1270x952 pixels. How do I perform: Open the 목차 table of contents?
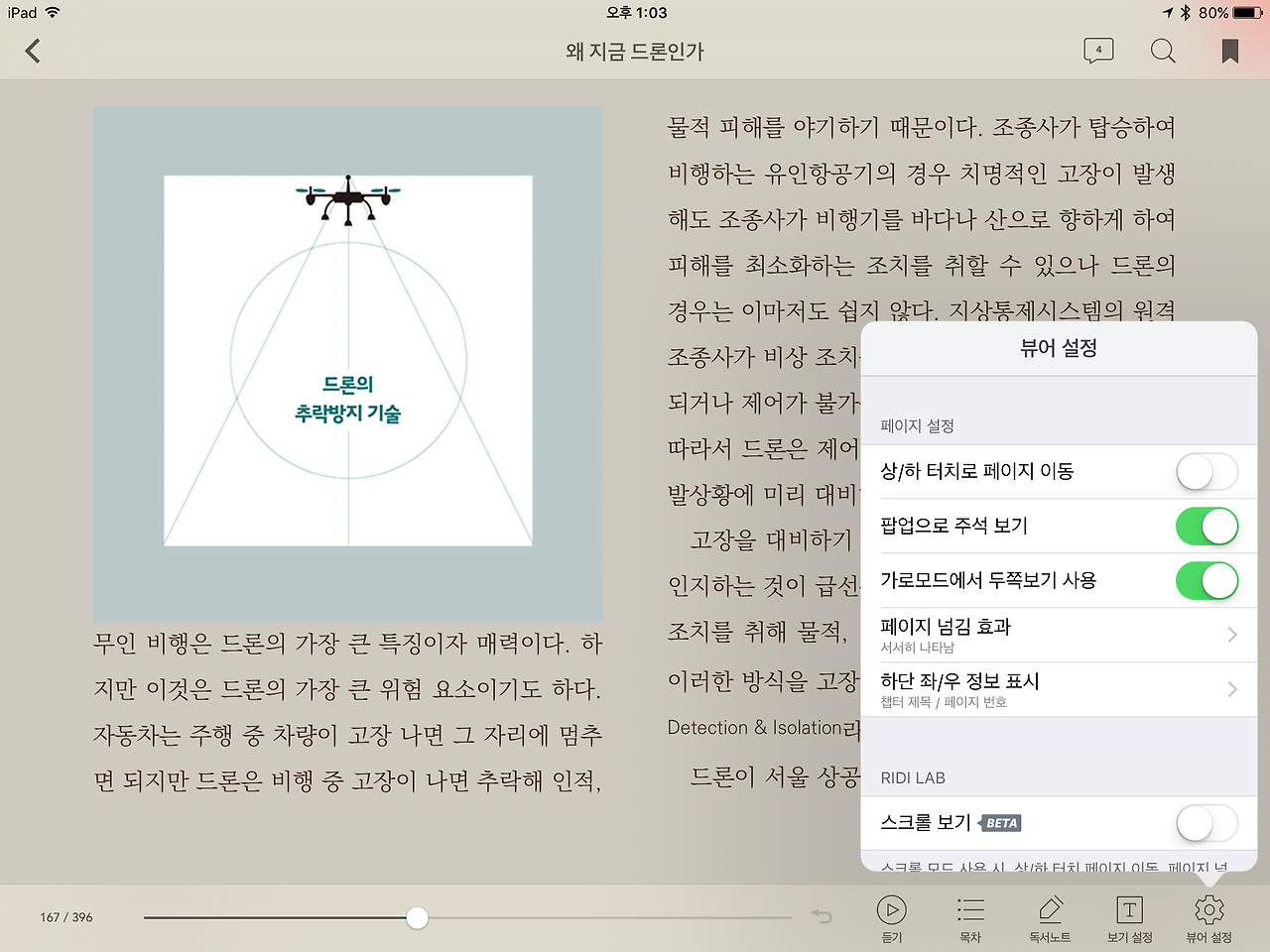970,909
